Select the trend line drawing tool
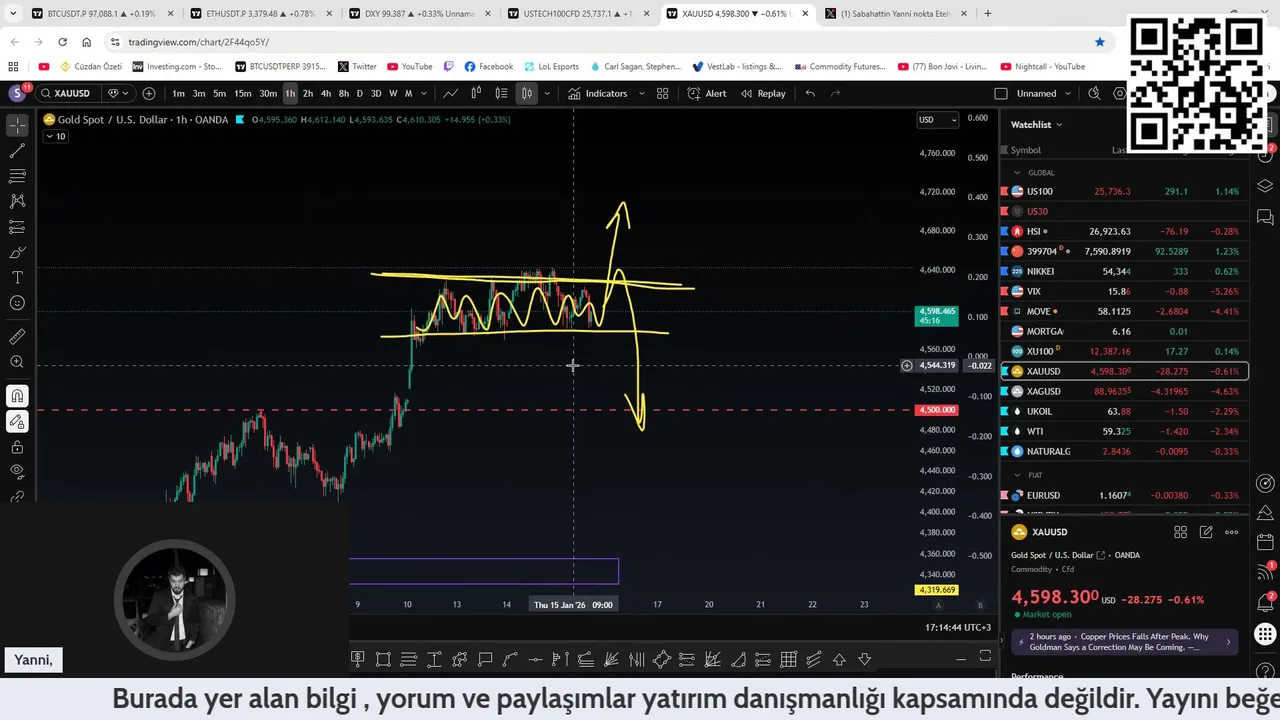This screenshot has height=720, width=1280. tap(17, 151)
